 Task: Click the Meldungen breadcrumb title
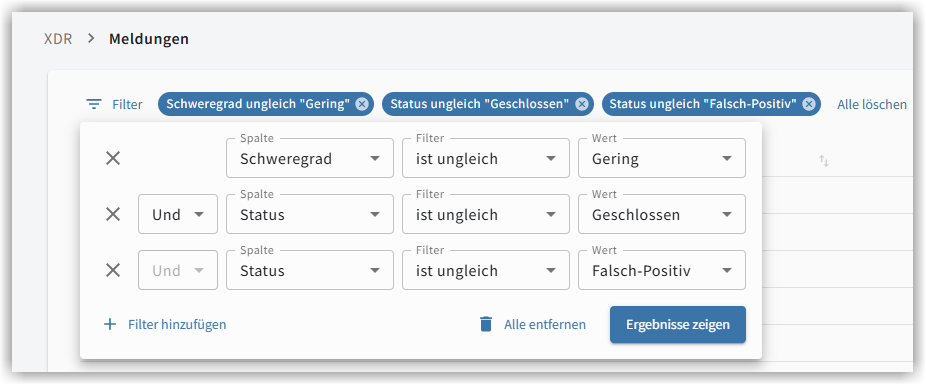coord(149,40)
